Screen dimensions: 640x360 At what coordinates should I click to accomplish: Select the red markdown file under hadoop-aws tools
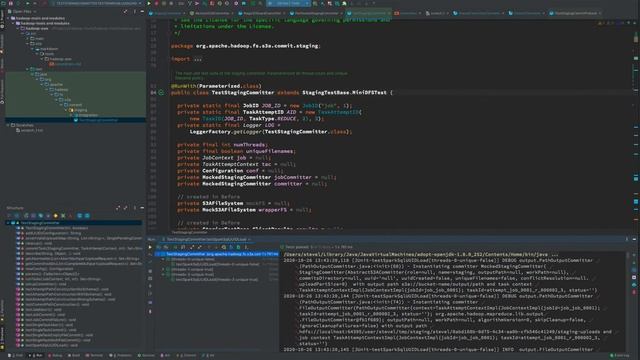tap(65, 64)
